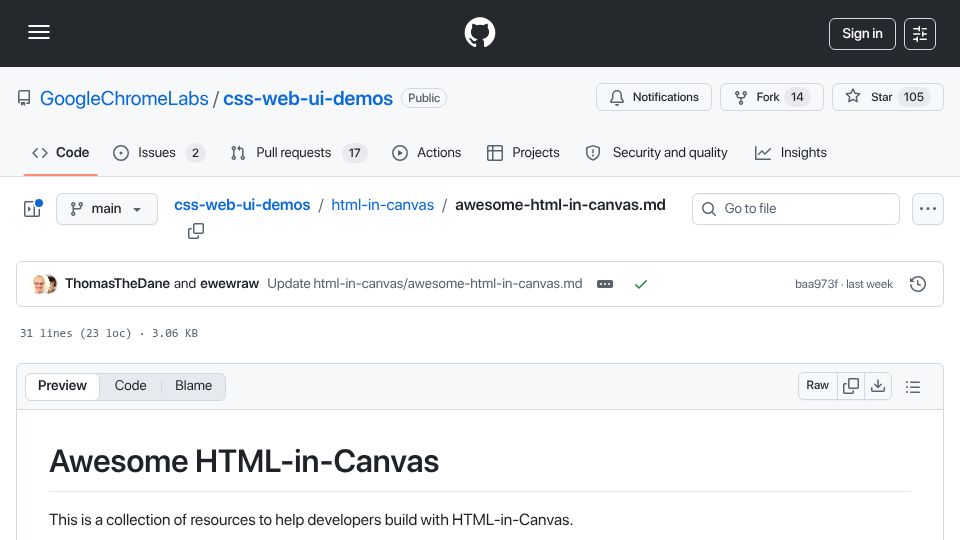960x540 pixels.
Task: Expand the commit message details ellipsis
Action: click(605, 284)
